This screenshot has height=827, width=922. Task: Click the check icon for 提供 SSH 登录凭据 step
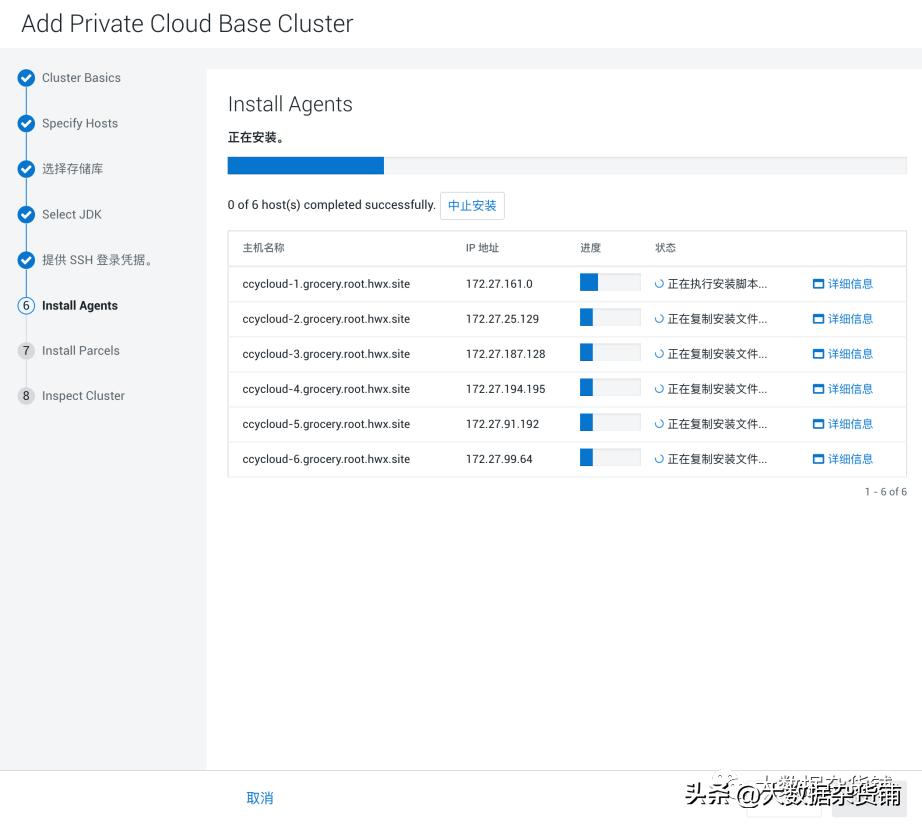pyautogui.click(x=26, y=260)
